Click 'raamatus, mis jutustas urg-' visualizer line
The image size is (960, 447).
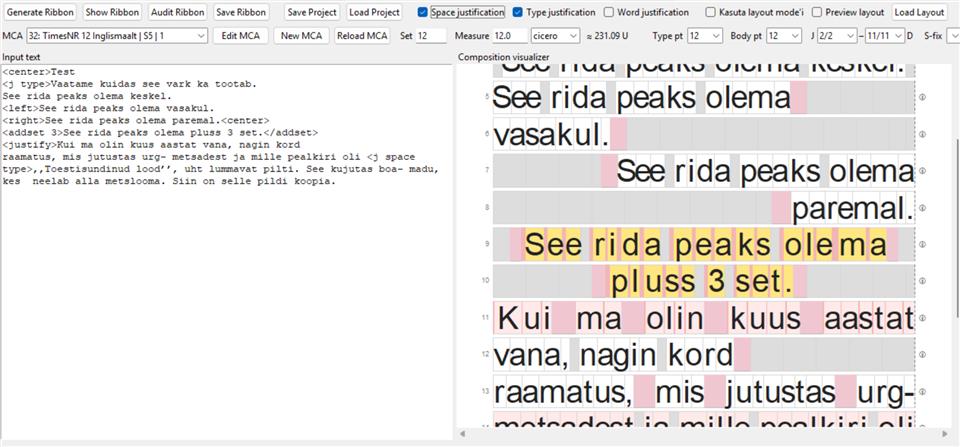click(x=703, y=391)
